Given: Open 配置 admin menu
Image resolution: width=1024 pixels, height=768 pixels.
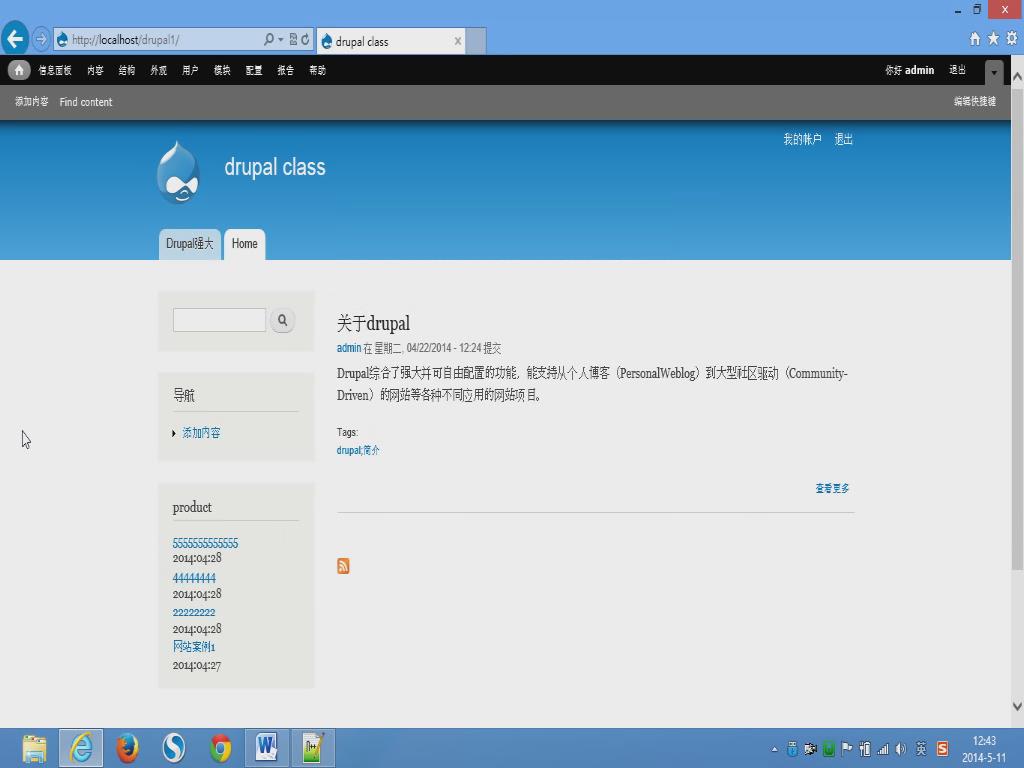Looking at the screenshot, I should [x=254, y=71].
